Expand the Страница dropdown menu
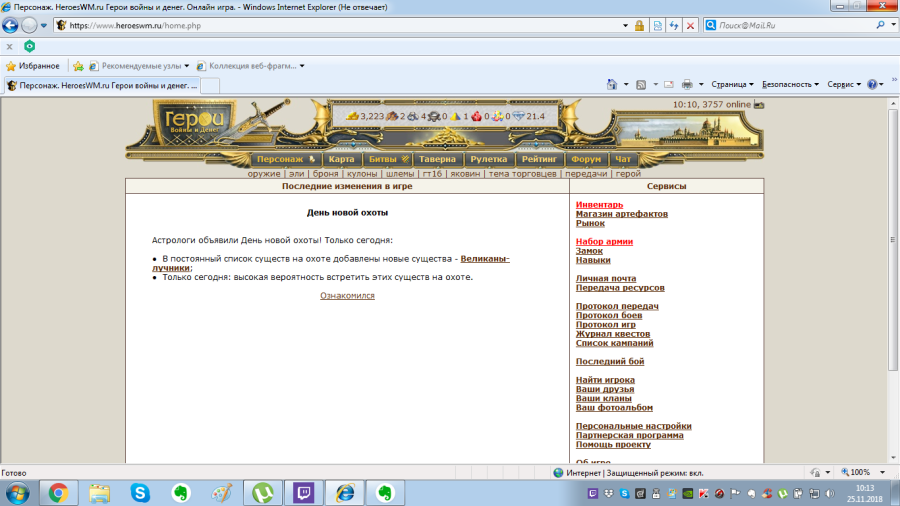This screenshot has width=900, height=506. point(731,85)
